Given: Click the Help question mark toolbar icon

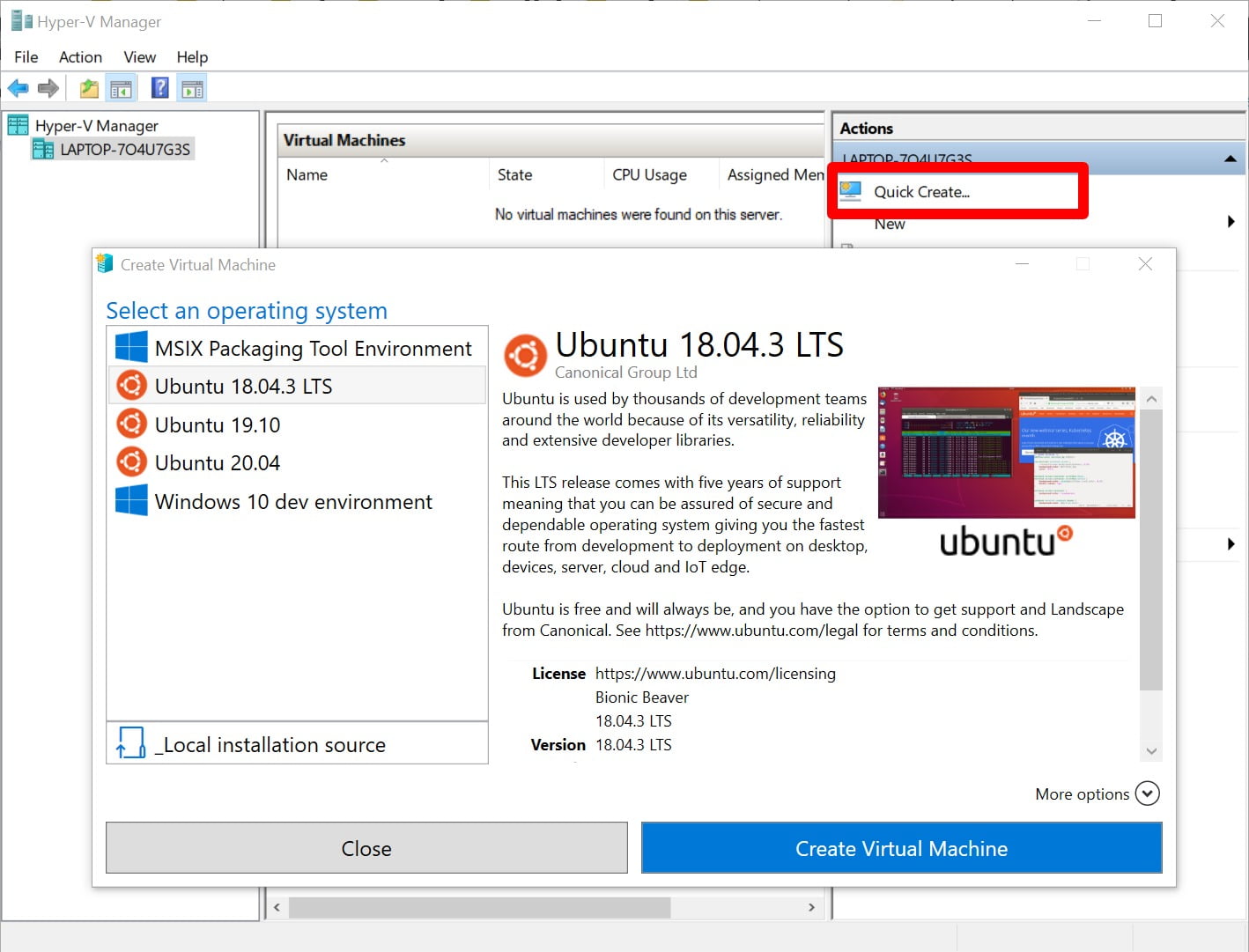Looking at the screenshot, I should [x=160, y=88].
